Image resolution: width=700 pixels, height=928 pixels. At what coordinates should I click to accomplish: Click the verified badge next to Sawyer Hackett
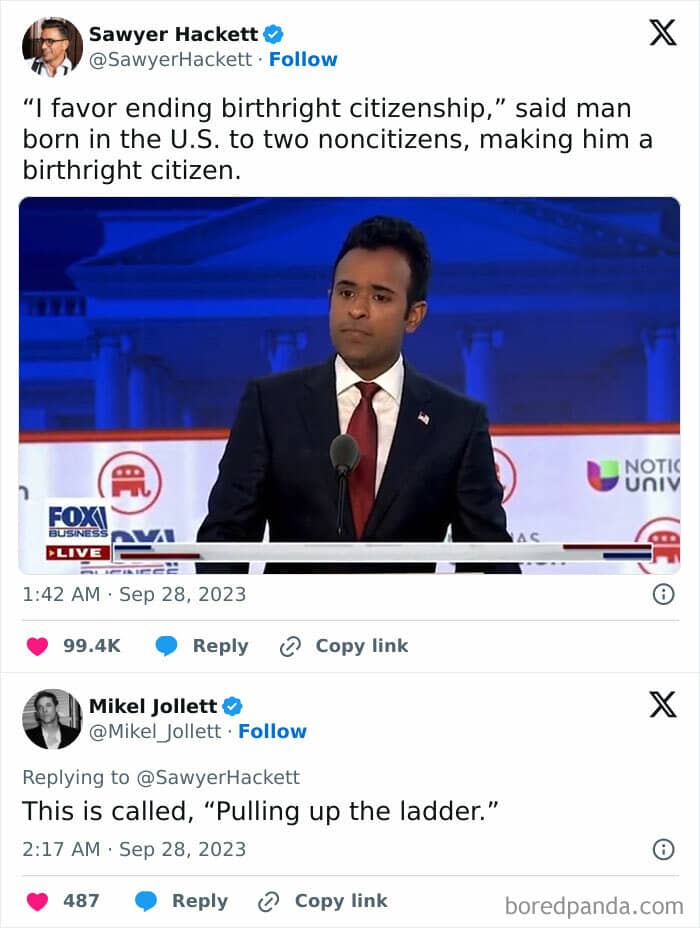[273, 34]
